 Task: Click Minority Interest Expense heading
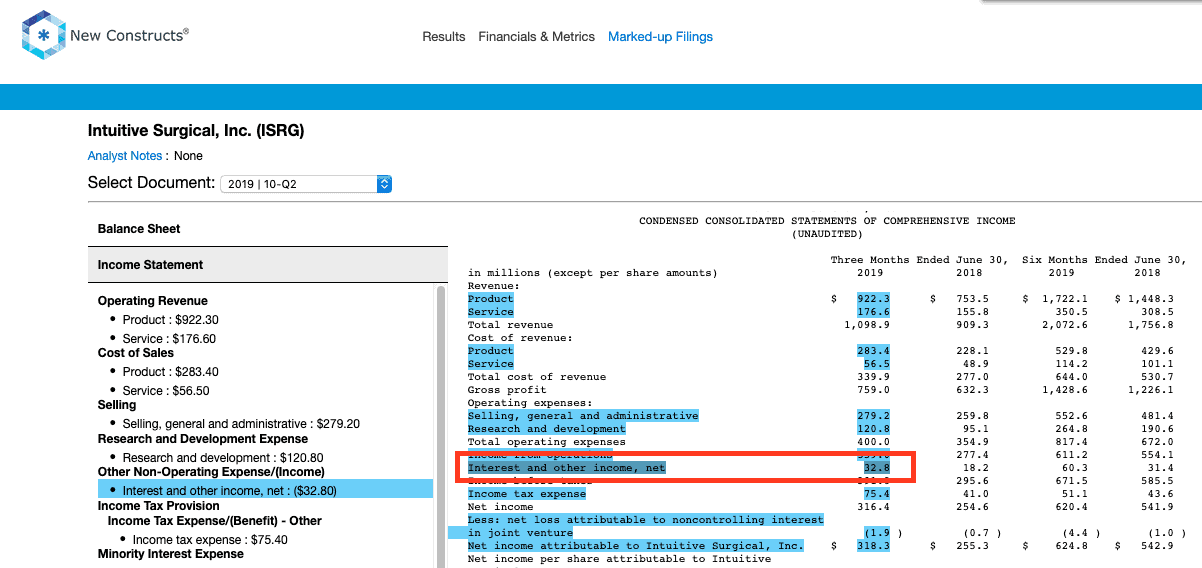[x=171, y=554]
